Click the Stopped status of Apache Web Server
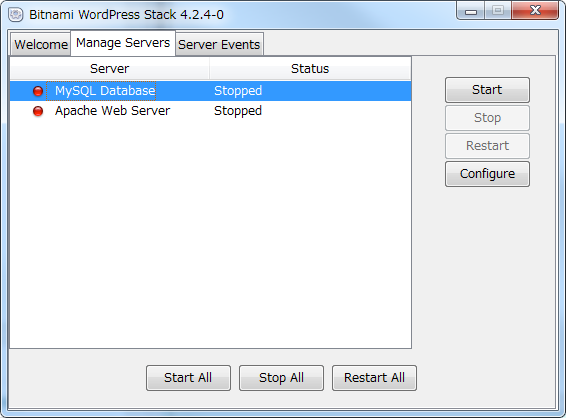566x418 pixels. [x=238, y=111]
